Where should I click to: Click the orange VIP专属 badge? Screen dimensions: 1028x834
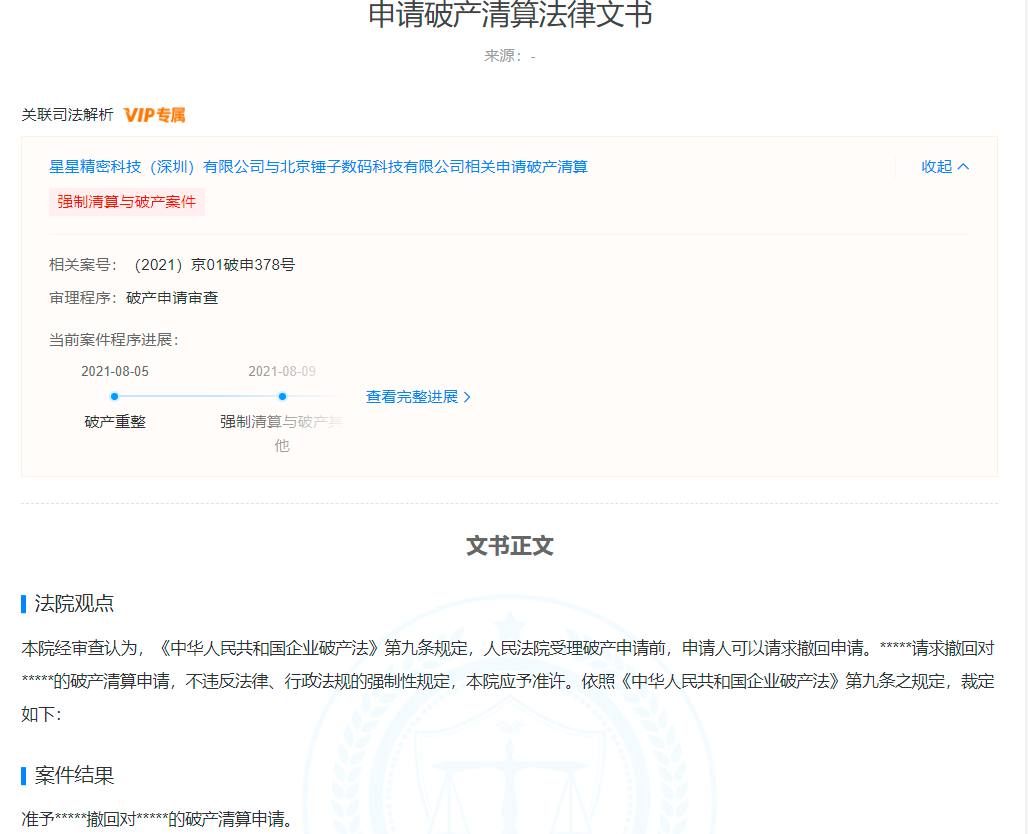[x=155, y=115]
